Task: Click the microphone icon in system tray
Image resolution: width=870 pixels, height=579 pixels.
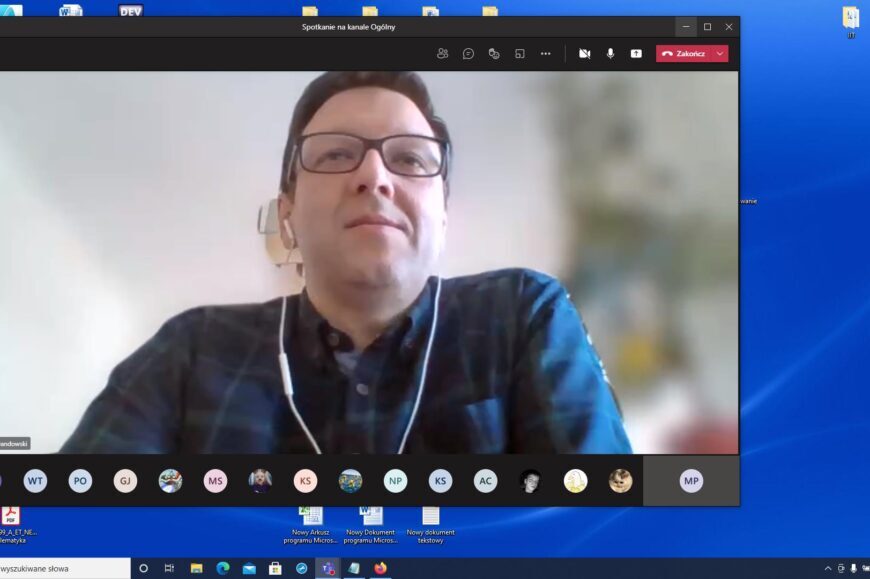Action: 853,568
